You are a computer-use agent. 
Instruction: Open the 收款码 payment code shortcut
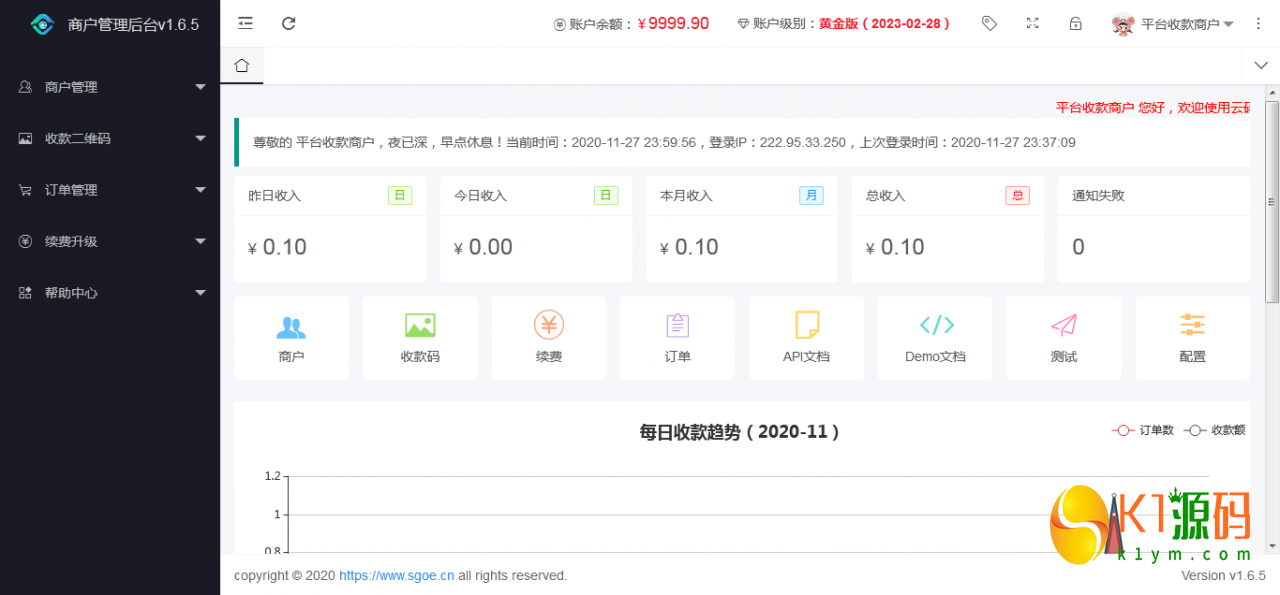pos(420,326)
